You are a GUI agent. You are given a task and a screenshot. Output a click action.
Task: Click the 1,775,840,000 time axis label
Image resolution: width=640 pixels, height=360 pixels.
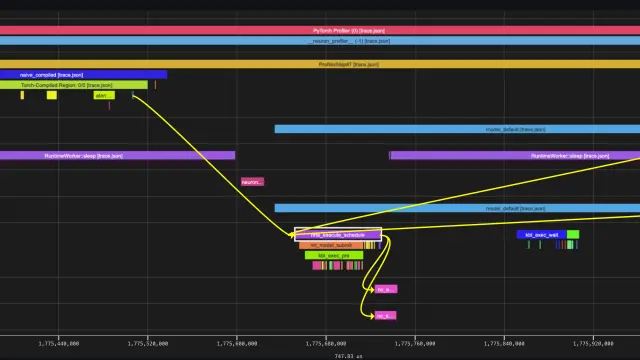click(504, 344)
